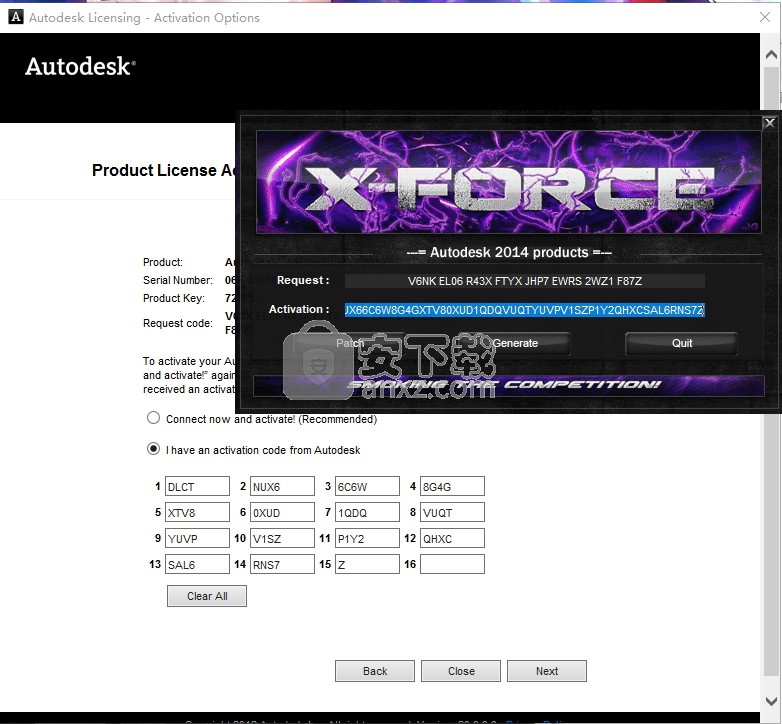Click activation code field 11 containing P1Y2
Image resolution: width=782 pixels, height=724 pixels.
368,538
